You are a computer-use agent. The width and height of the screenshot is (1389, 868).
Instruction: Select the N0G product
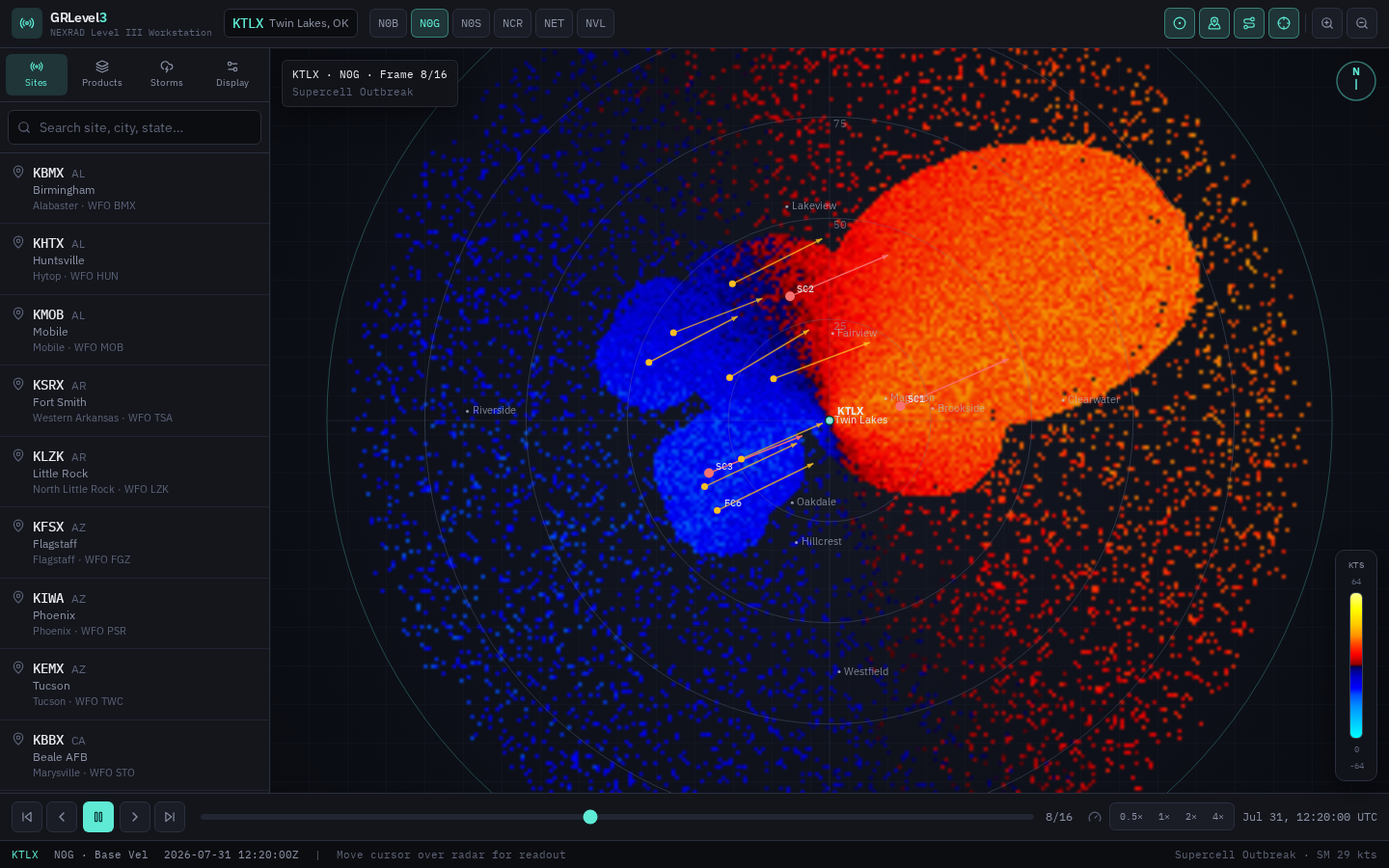[x=429, y=23]
